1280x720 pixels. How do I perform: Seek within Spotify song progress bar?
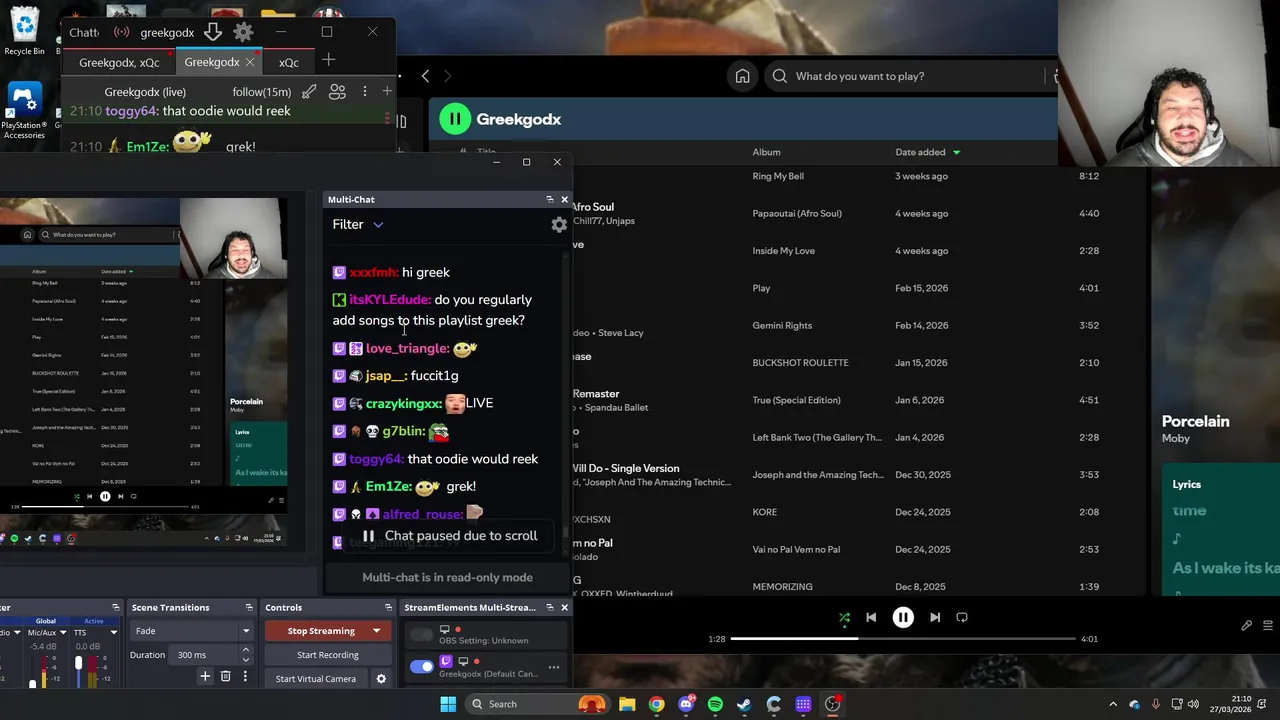point(903,639)
